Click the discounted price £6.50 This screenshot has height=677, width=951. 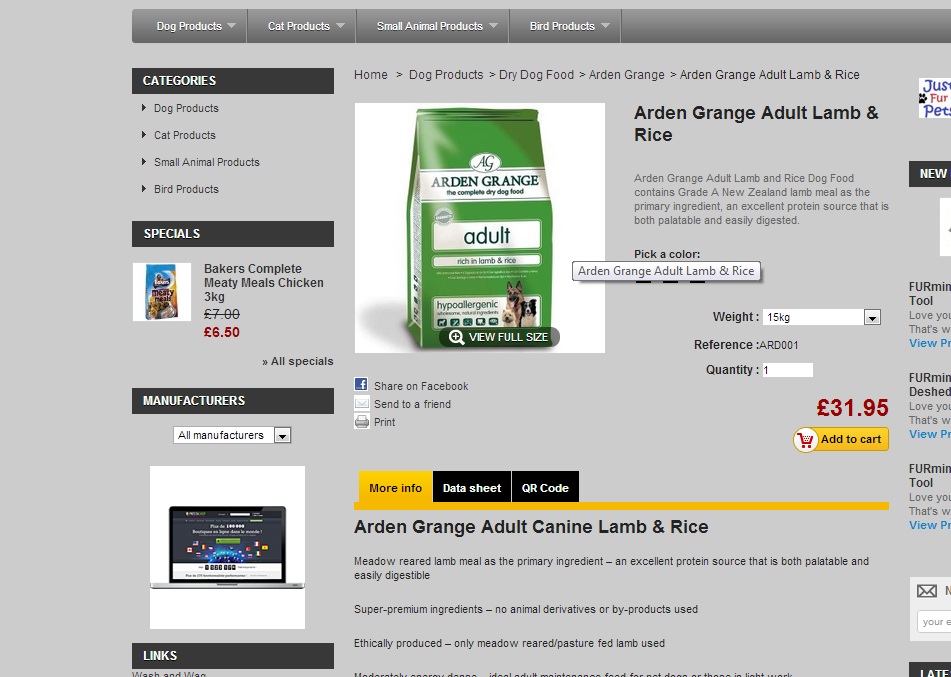[221, 332]
